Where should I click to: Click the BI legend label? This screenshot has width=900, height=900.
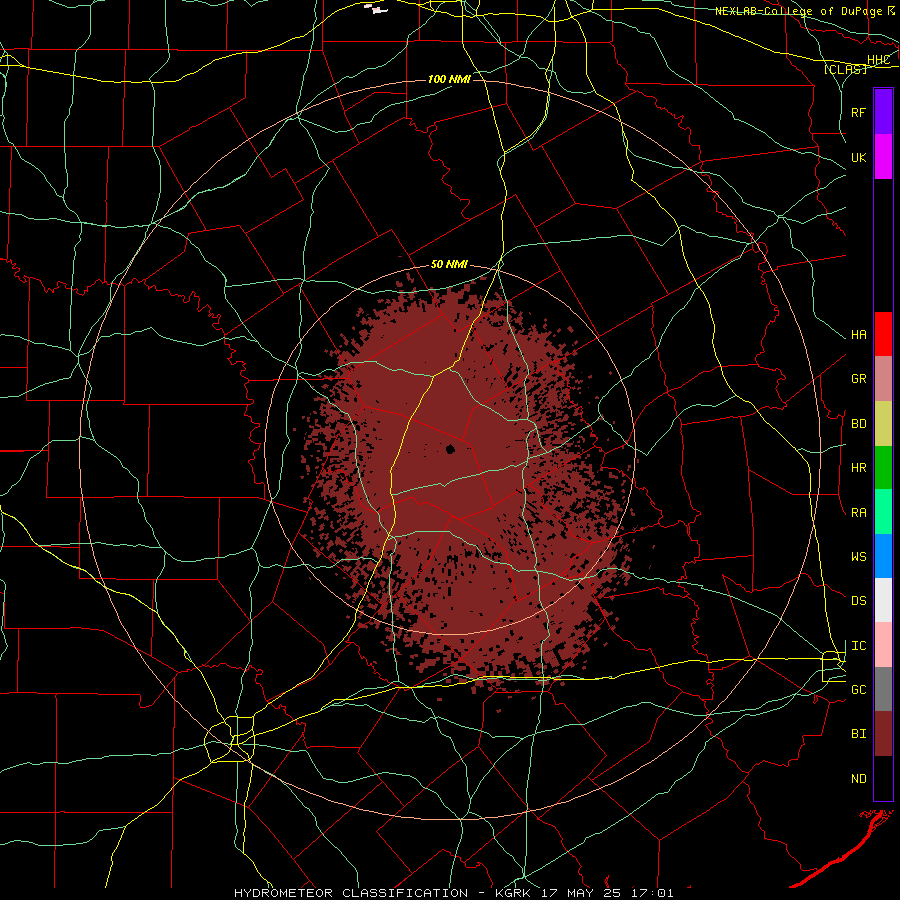point(859,734)
